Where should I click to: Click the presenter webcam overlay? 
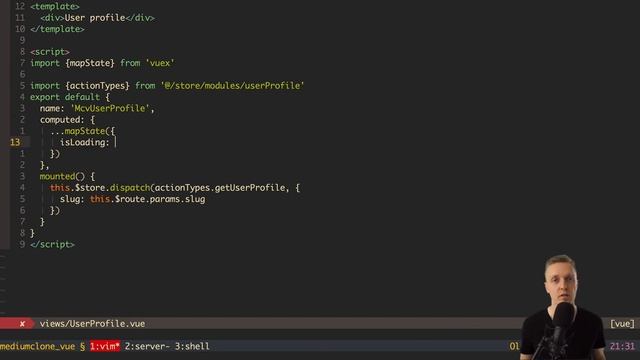pyautogui.click(x=564, y=307)
